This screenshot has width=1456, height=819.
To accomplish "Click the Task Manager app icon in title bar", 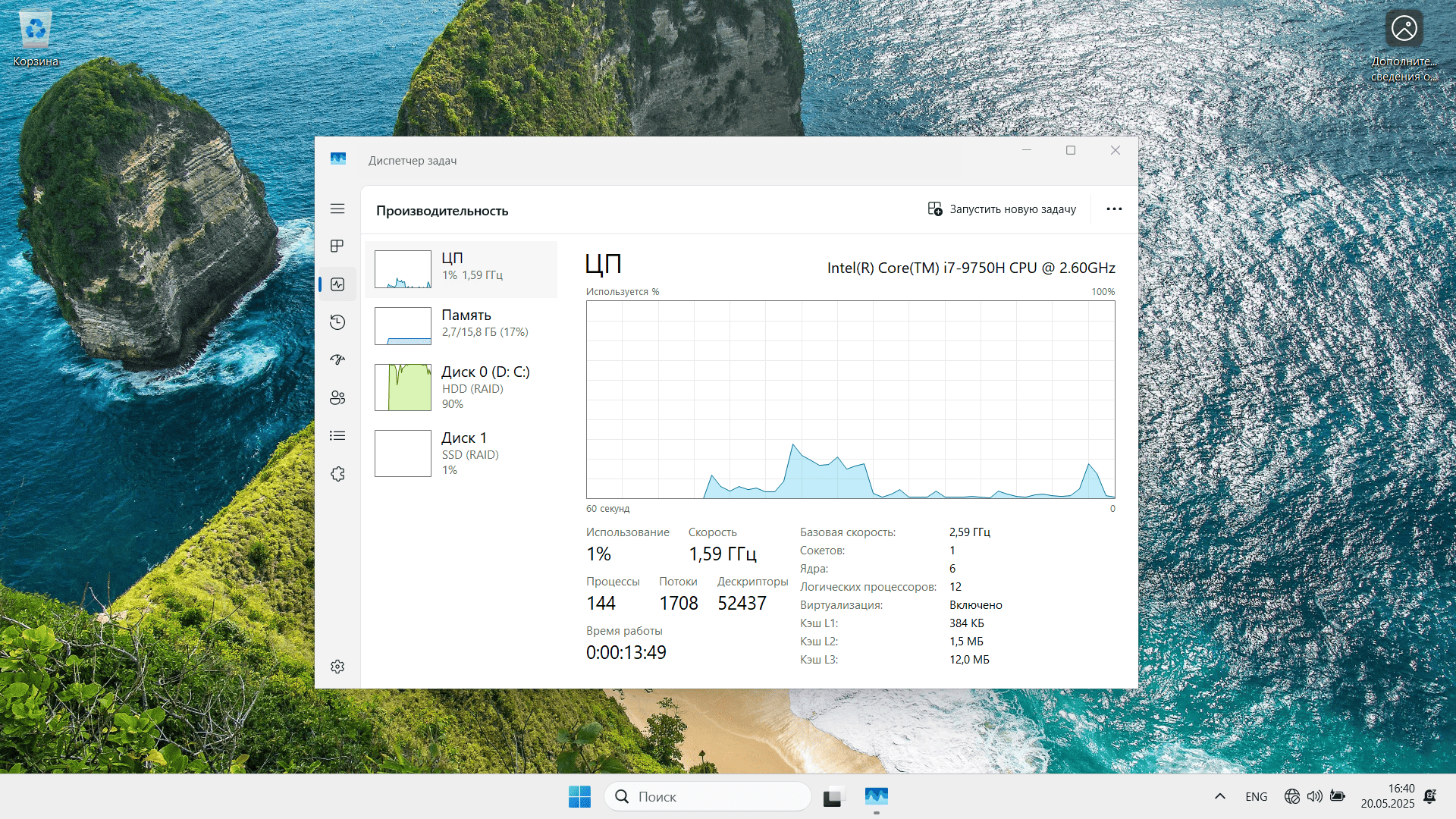I will [x=338, y=159].
